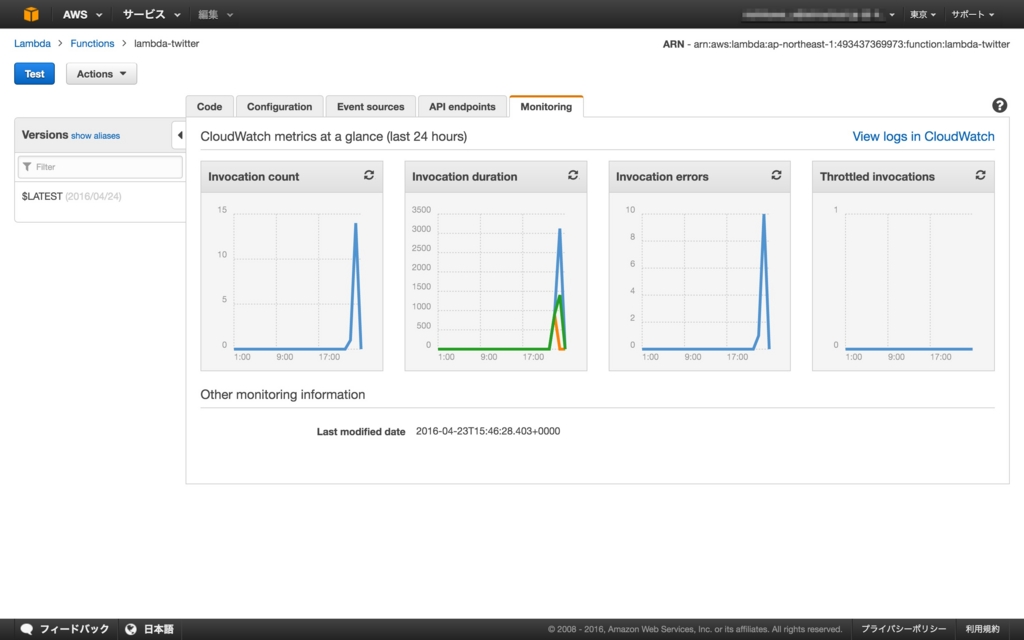
Task: Click the blue Test button
Action: [x=35, y=74]
